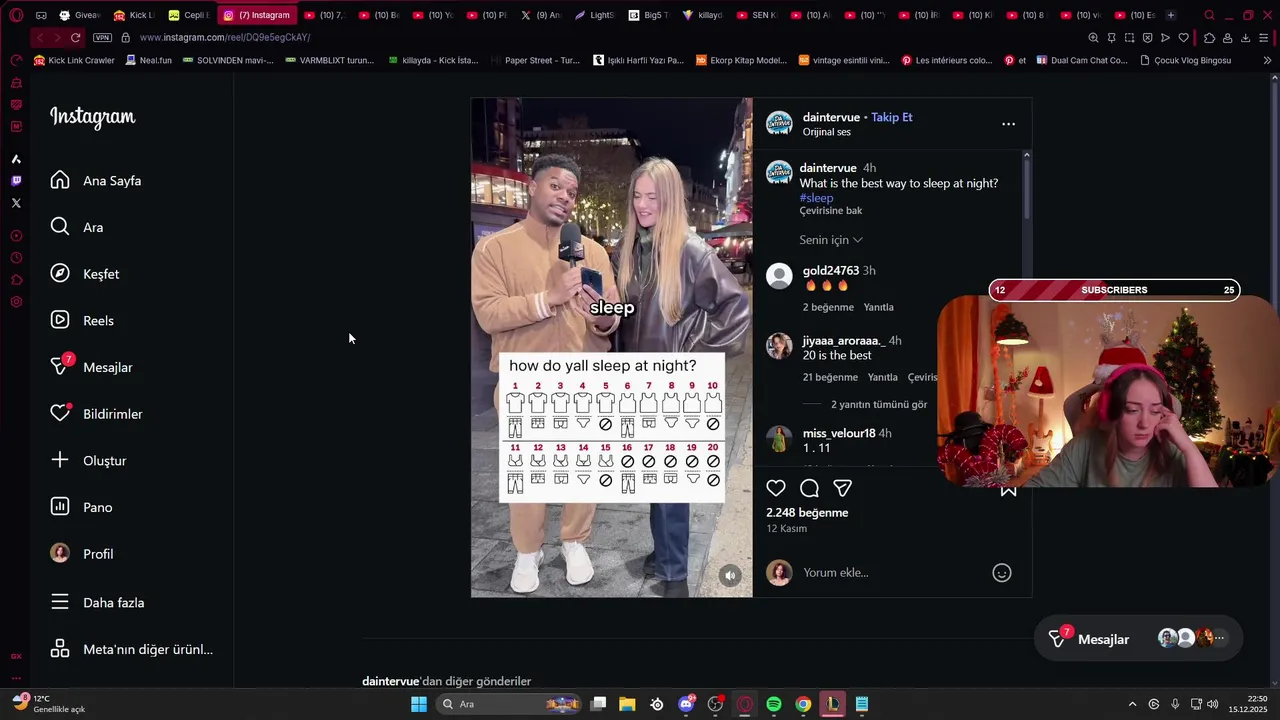Open Paper Street bookmark
Screen dimensions: 1280x720
534,60
